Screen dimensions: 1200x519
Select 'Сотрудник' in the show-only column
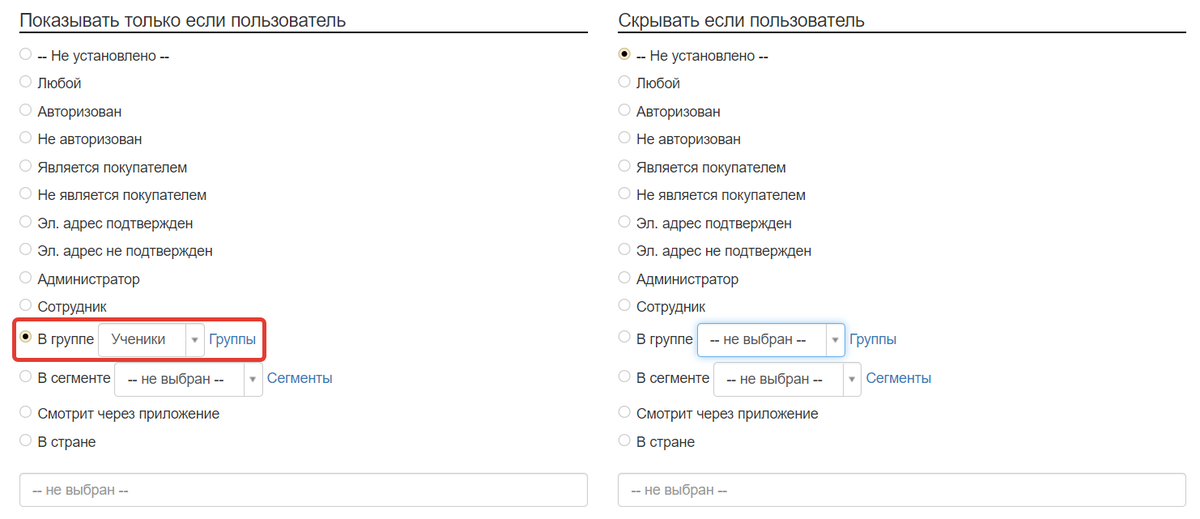coord(26,306)
